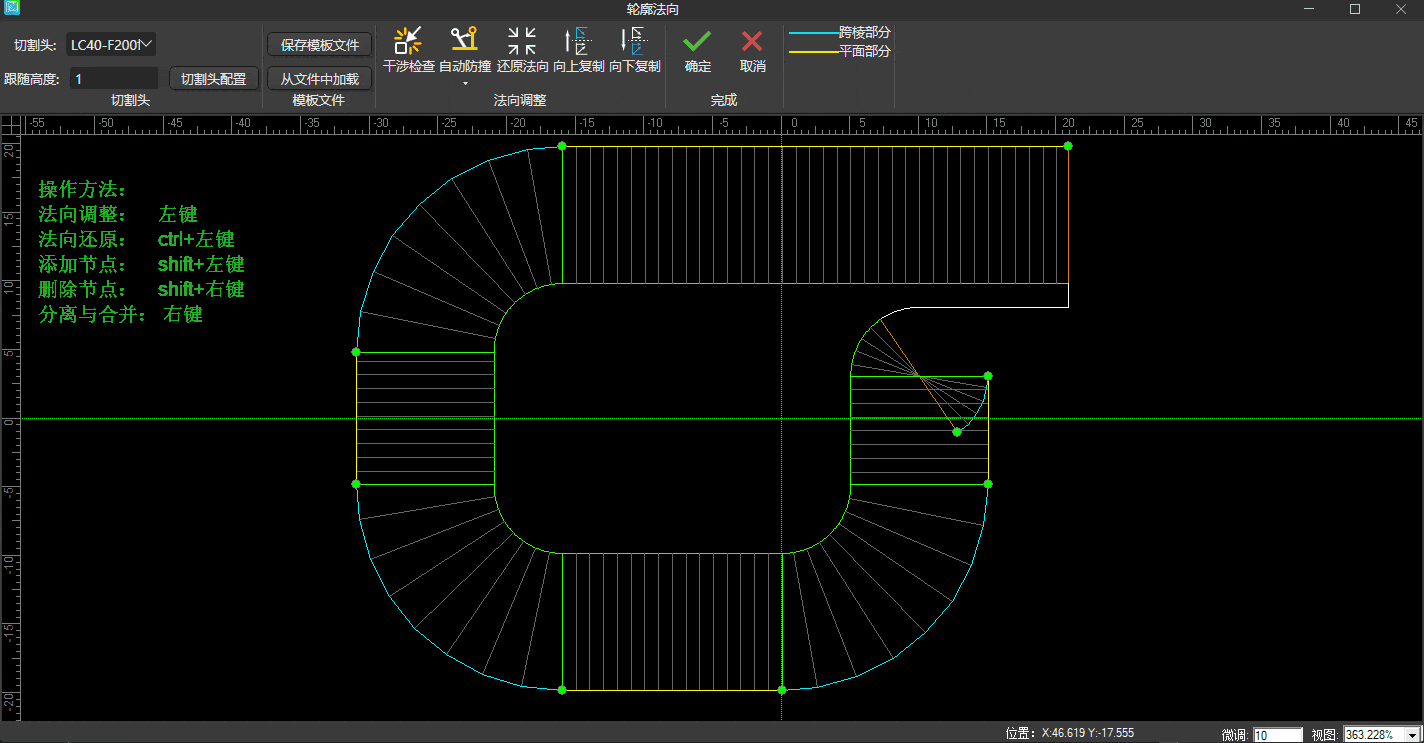
Task: Click the ctrl+左键 restore normal hint
Action: (196, 239)
